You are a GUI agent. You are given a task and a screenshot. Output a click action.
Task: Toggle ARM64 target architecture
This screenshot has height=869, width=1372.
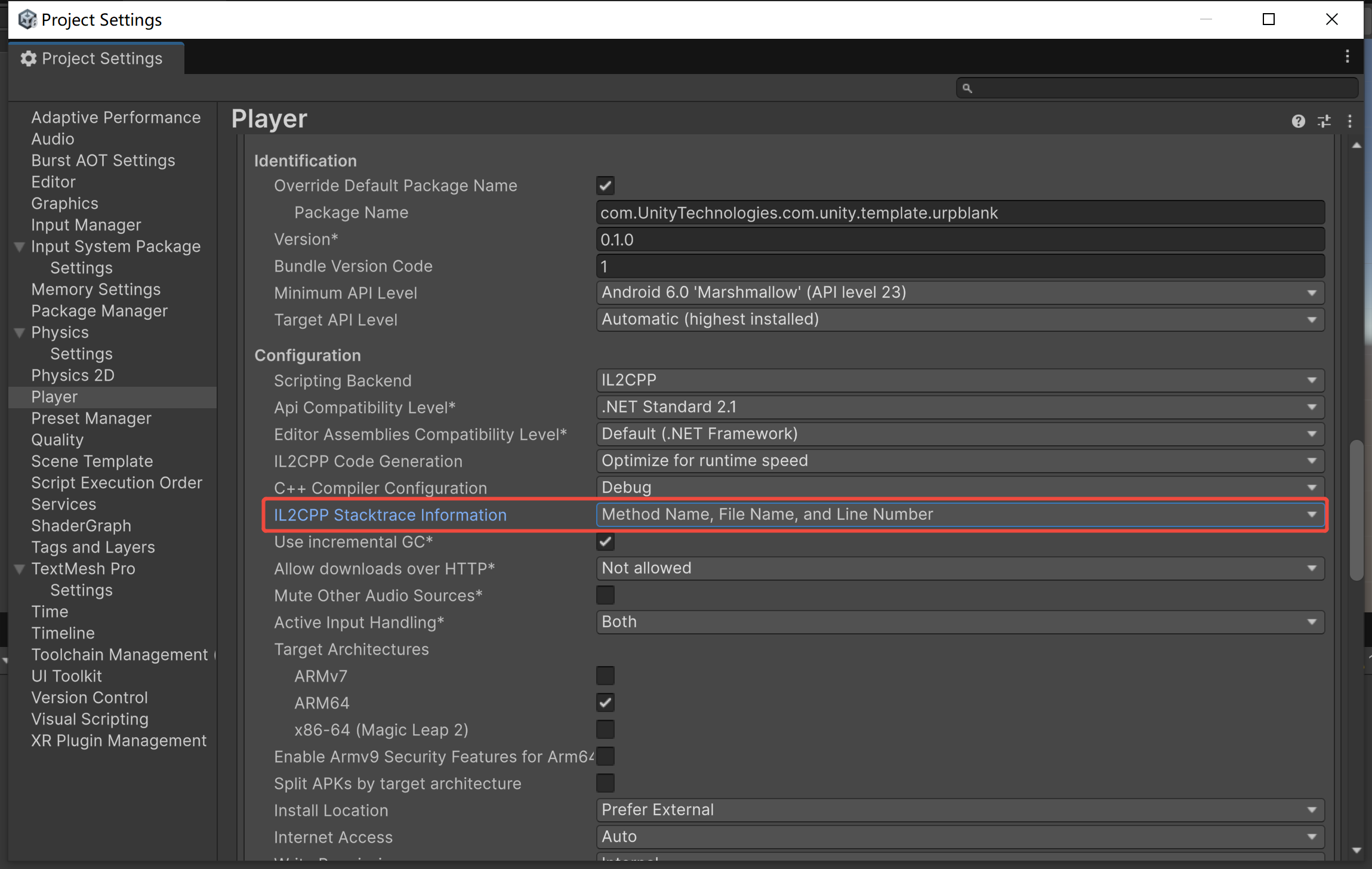tap(605, 702)
